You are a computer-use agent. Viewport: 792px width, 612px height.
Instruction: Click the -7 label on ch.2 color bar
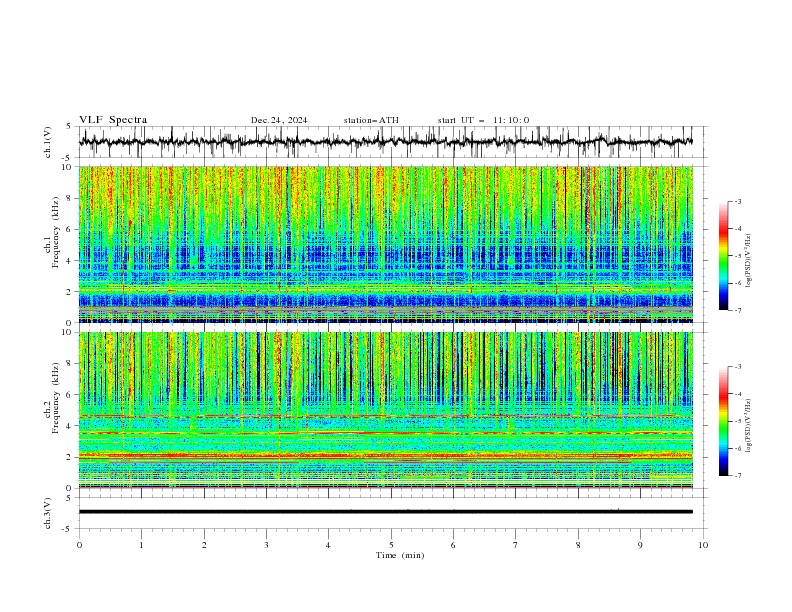tap(737, 475)
